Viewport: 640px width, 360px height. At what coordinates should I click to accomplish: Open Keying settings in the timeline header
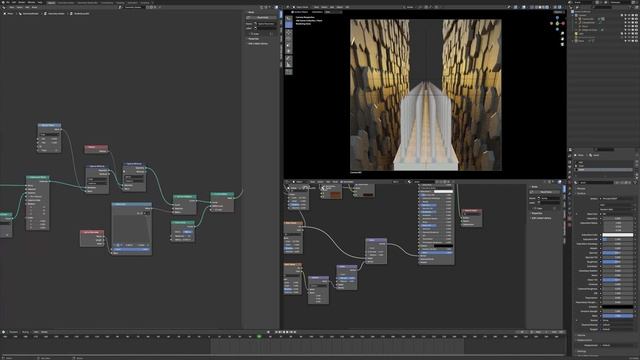[25, 332]
